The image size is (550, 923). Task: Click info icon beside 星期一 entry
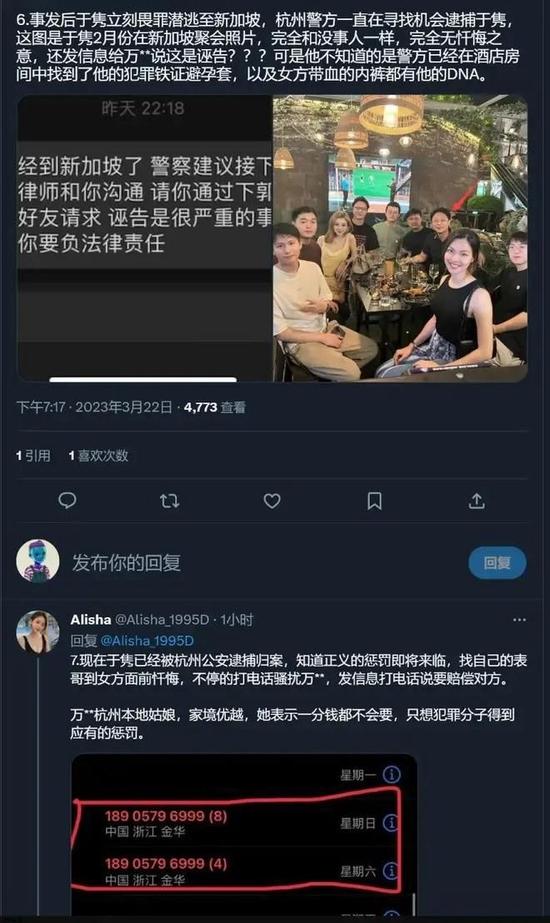391,775
